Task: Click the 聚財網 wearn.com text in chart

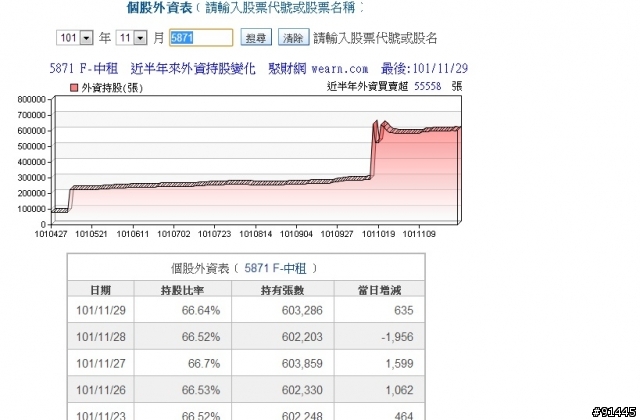Action: tap(318, 68)
